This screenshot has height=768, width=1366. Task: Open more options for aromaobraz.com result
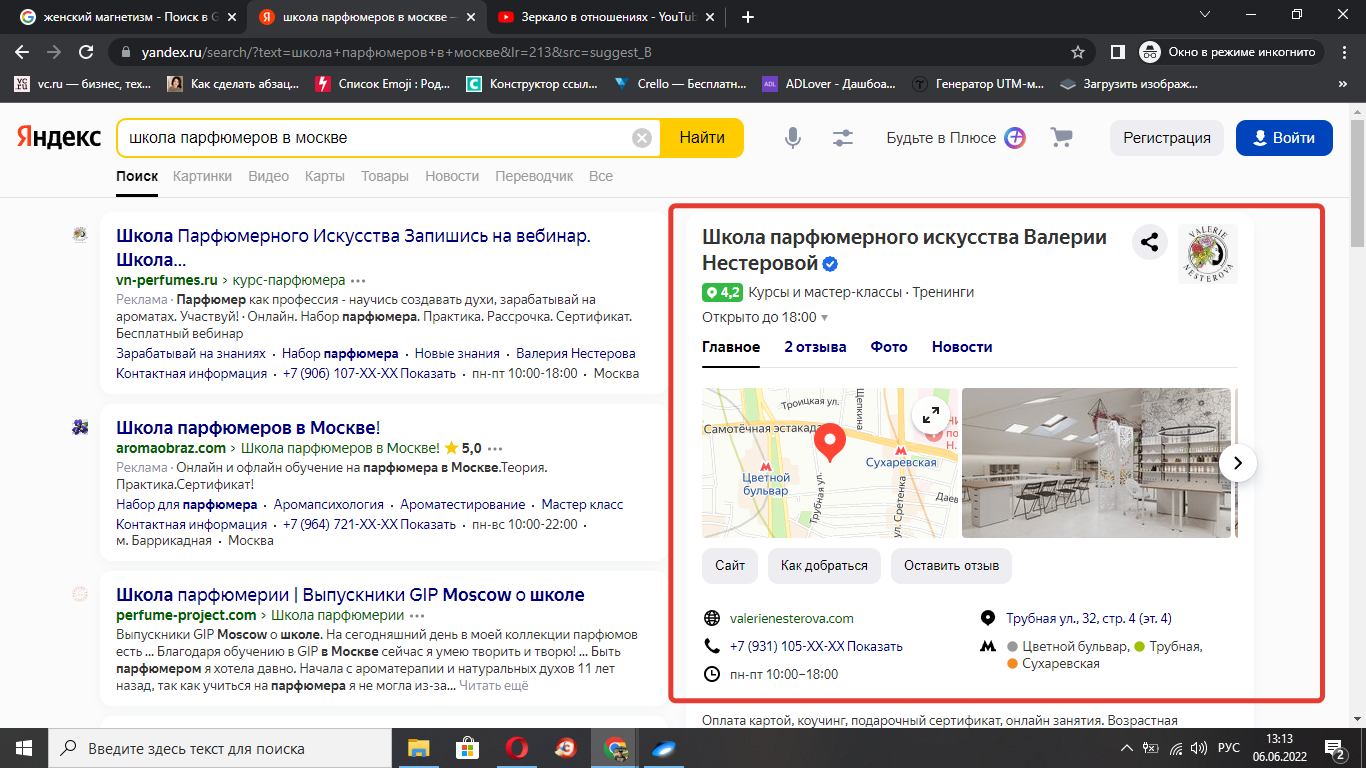pyautogui.click(x=494, y=448)
